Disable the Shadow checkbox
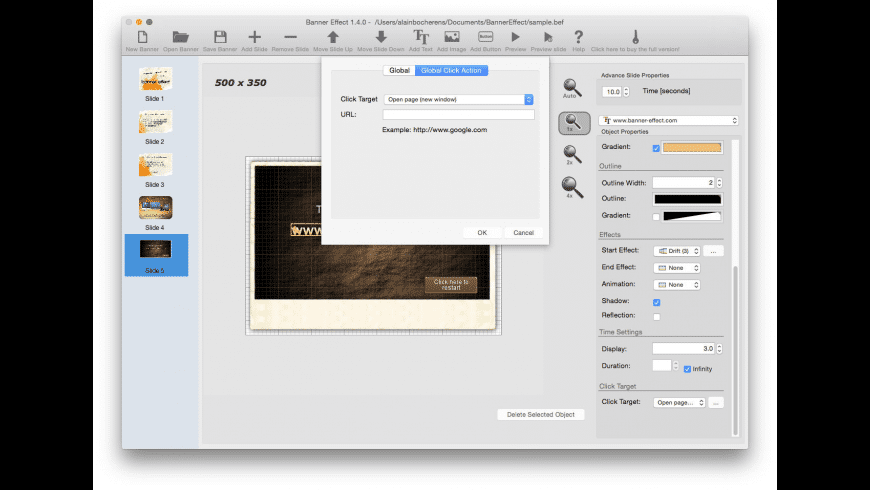The width and height of the screenshot is (870, 490). click(656, 302)
